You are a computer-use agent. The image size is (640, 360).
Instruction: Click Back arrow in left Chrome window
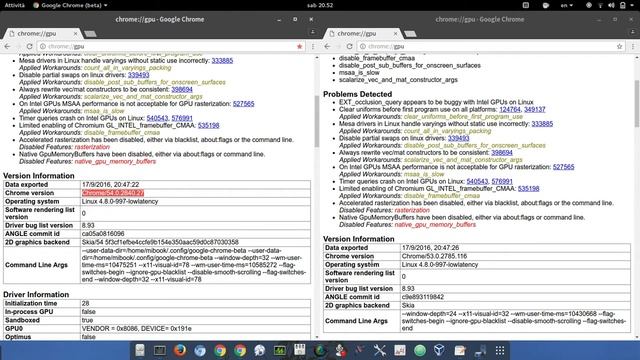pyautogui.click(x=7, y=47)
